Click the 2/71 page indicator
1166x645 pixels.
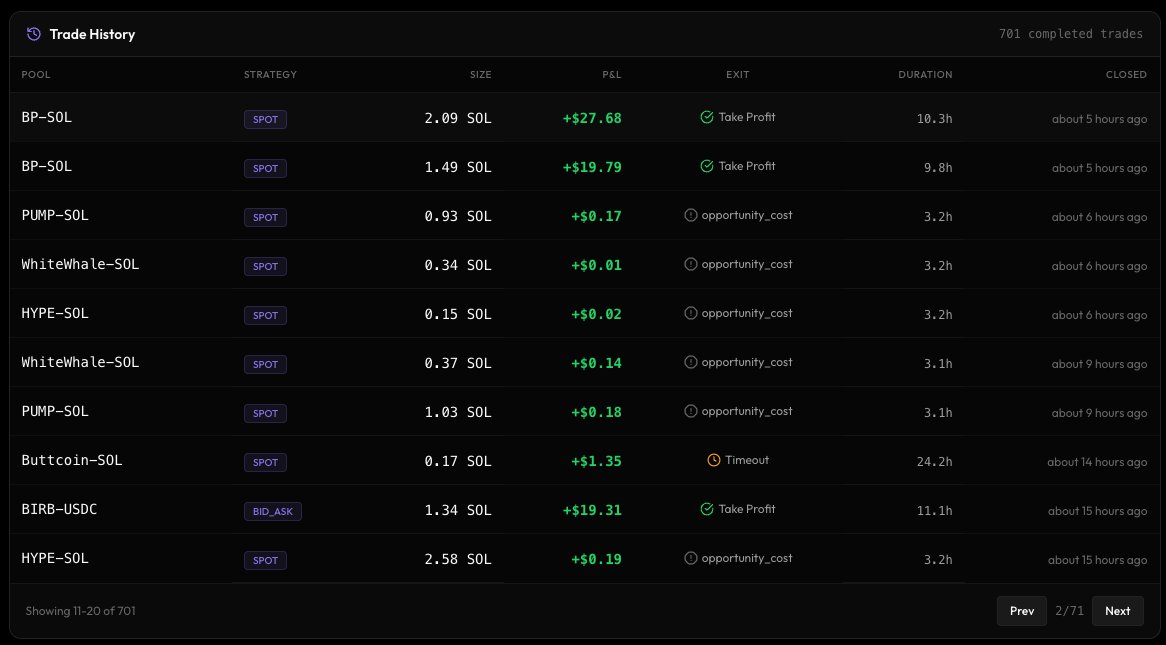tap(1069, 611)
